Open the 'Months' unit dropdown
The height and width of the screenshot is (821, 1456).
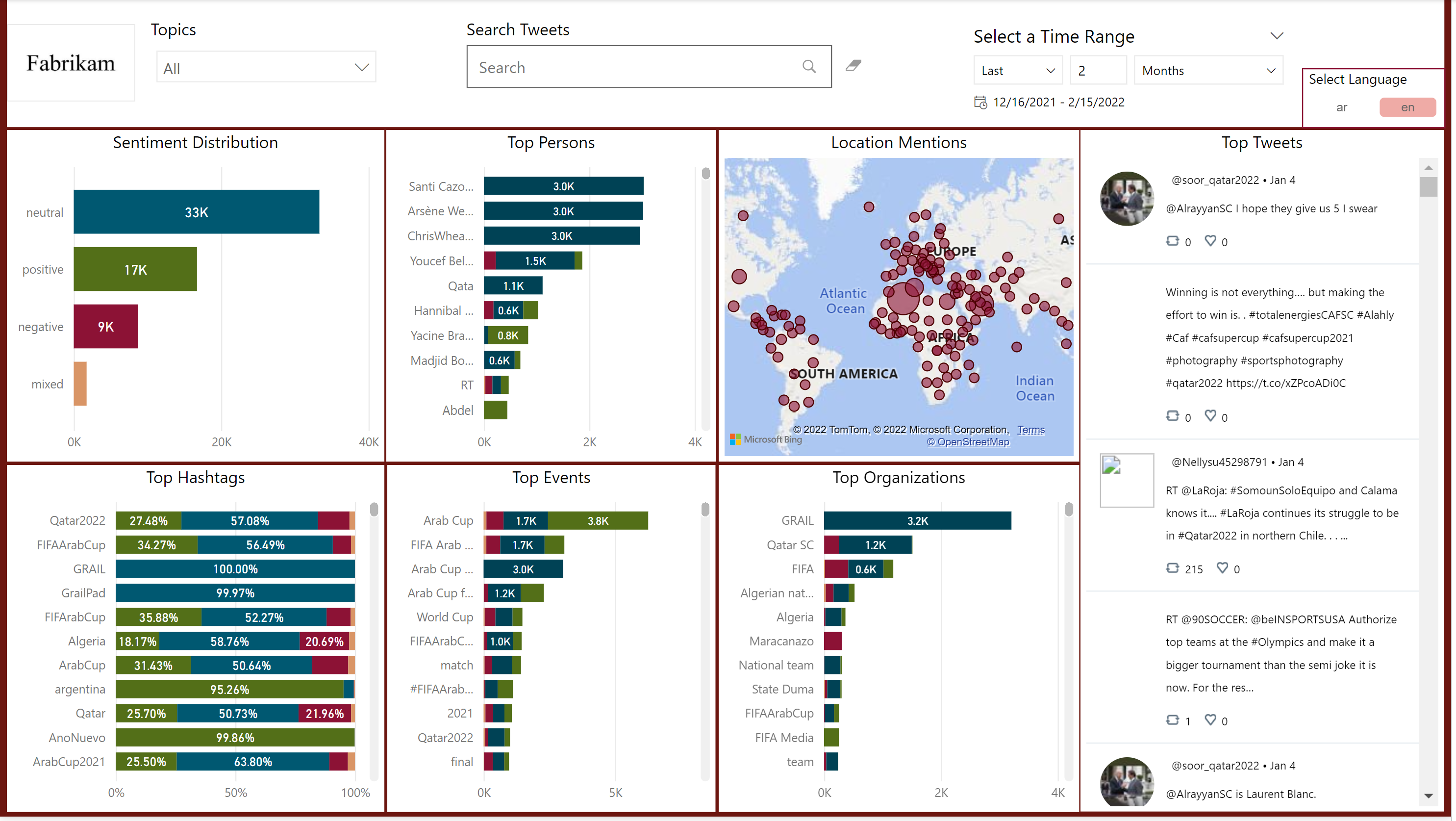coord(1208,71)
